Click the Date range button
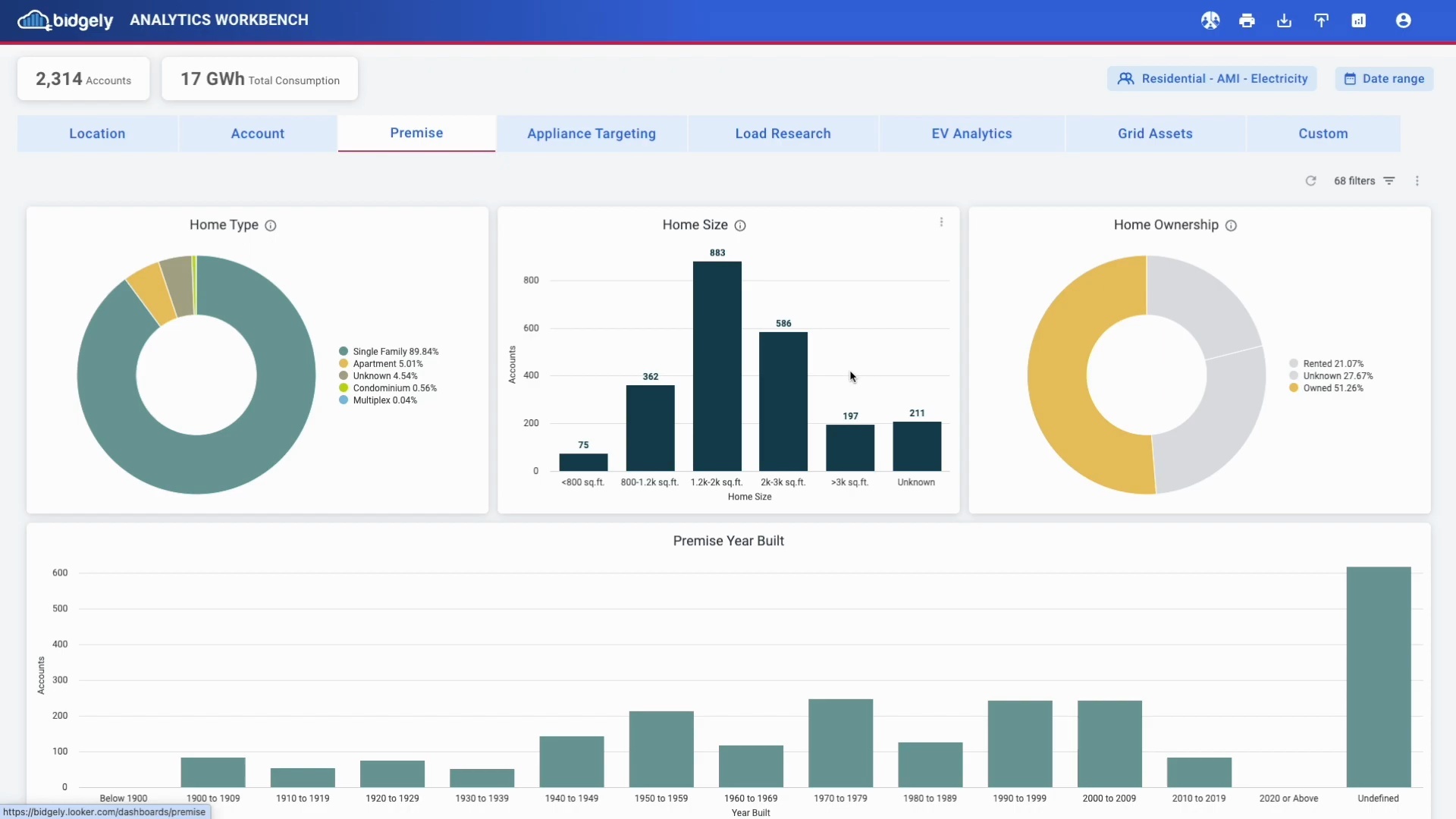This screenshot has width=1456, height=819. tap(1384, 79)
